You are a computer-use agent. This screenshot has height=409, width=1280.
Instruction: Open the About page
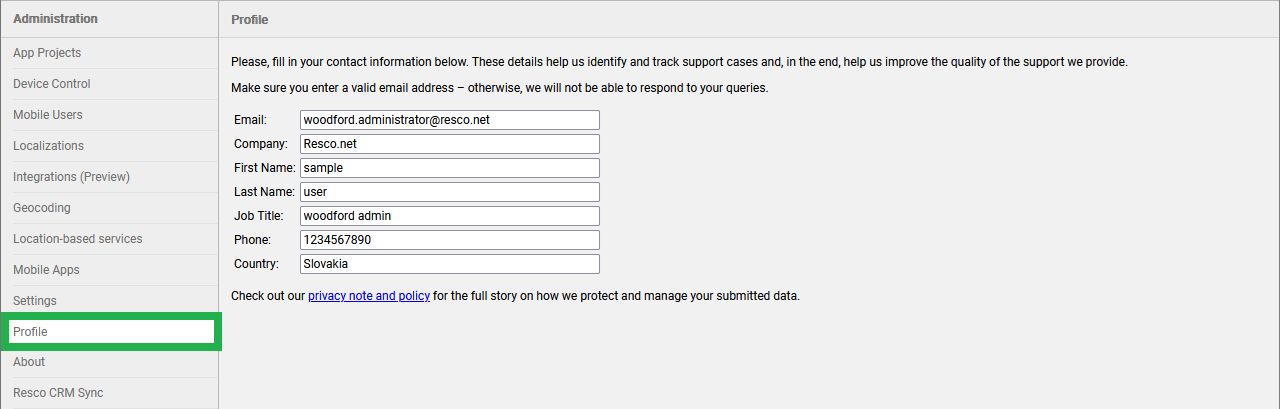point(29,362)
